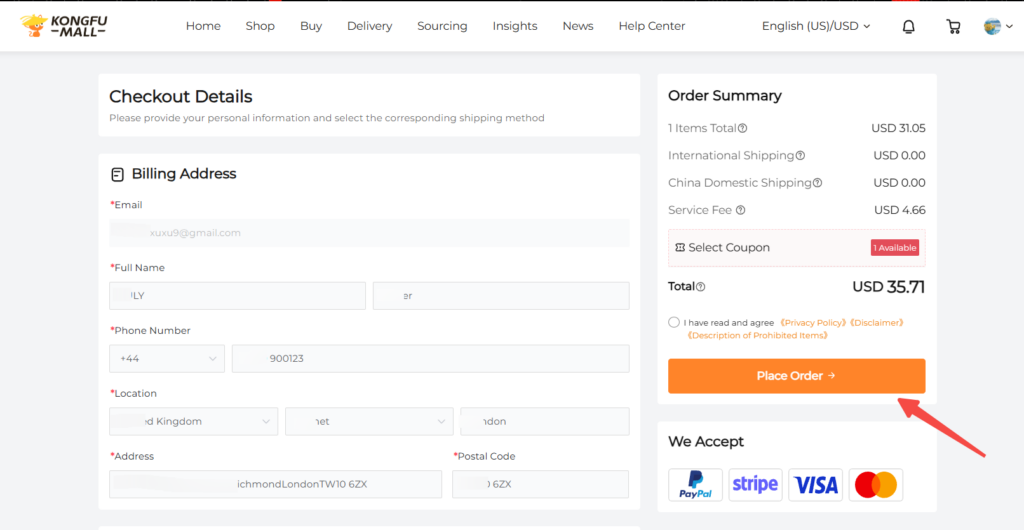Click the Email input field
Viewport: 1024px width, 530px height.
[x=369, y=233]
